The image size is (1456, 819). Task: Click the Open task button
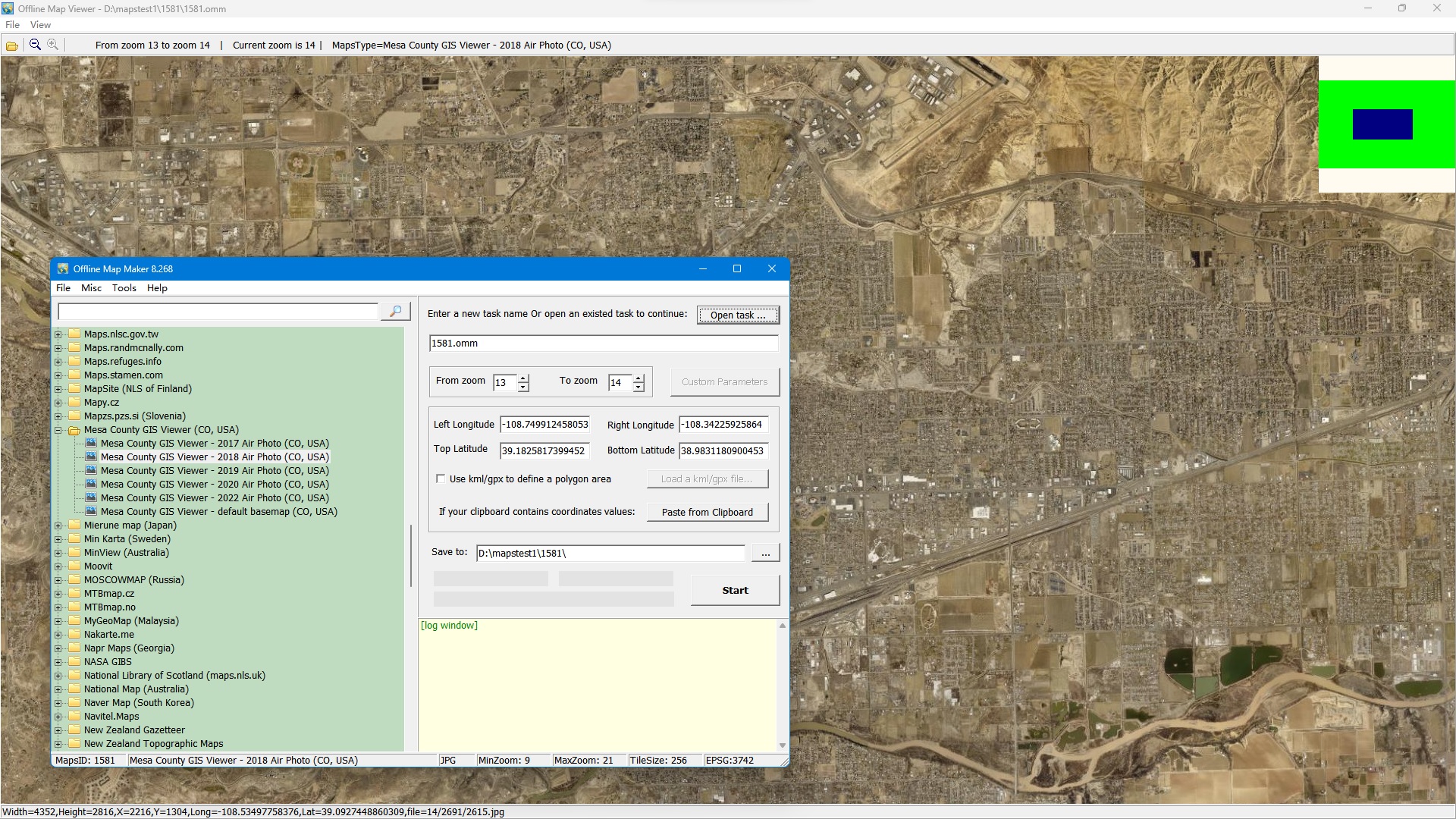(x=738, y=315)
